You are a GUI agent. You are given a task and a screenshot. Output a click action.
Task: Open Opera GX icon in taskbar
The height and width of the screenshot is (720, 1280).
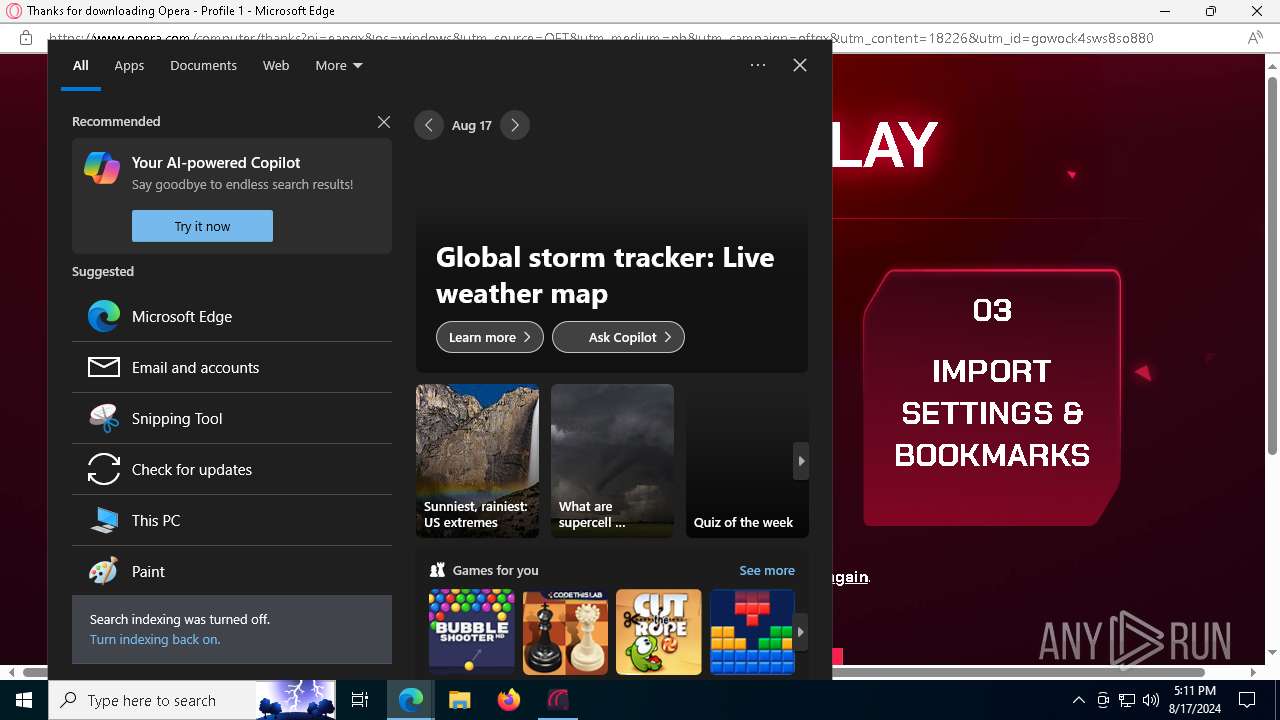557,700
